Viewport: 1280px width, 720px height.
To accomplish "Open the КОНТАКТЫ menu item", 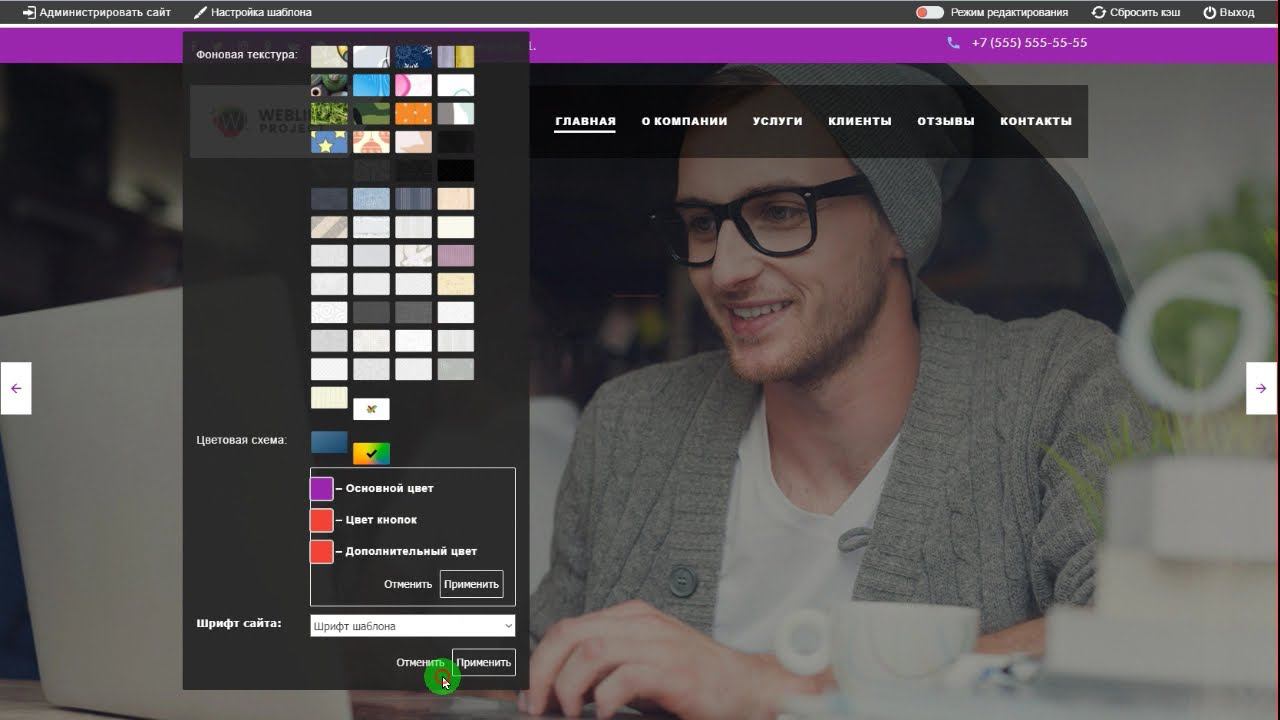I will coord(1035,121).
